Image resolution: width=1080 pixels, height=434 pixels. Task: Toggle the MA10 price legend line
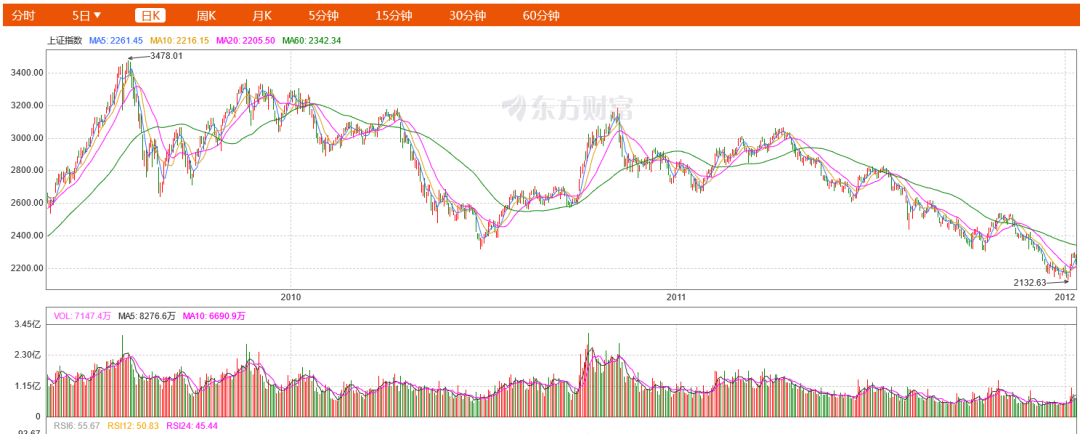[179, 41]
